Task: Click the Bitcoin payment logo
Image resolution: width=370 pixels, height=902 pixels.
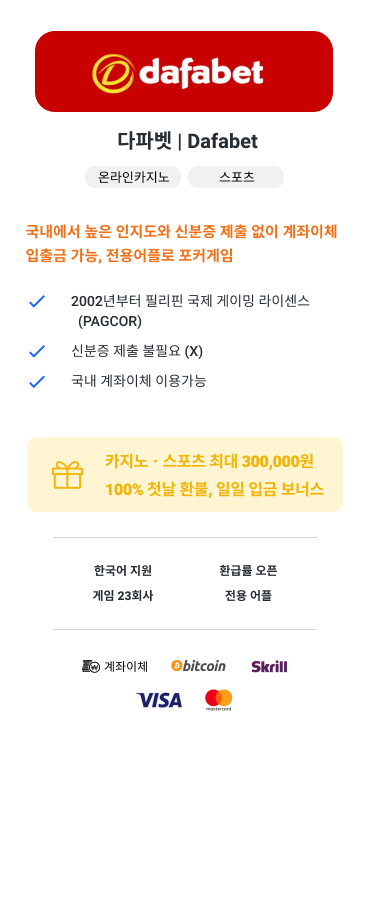Action: click(199, 666)
